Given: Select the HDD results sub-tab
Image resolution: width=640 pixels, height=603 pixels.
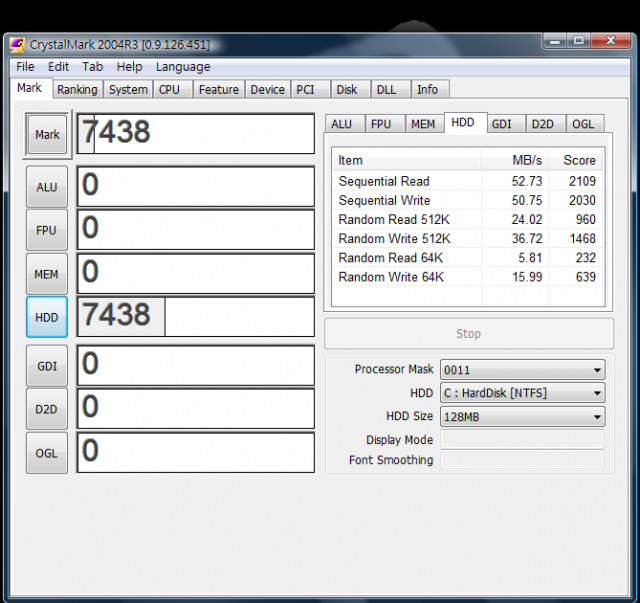Looking at the screenshot, I should (465, 122).
